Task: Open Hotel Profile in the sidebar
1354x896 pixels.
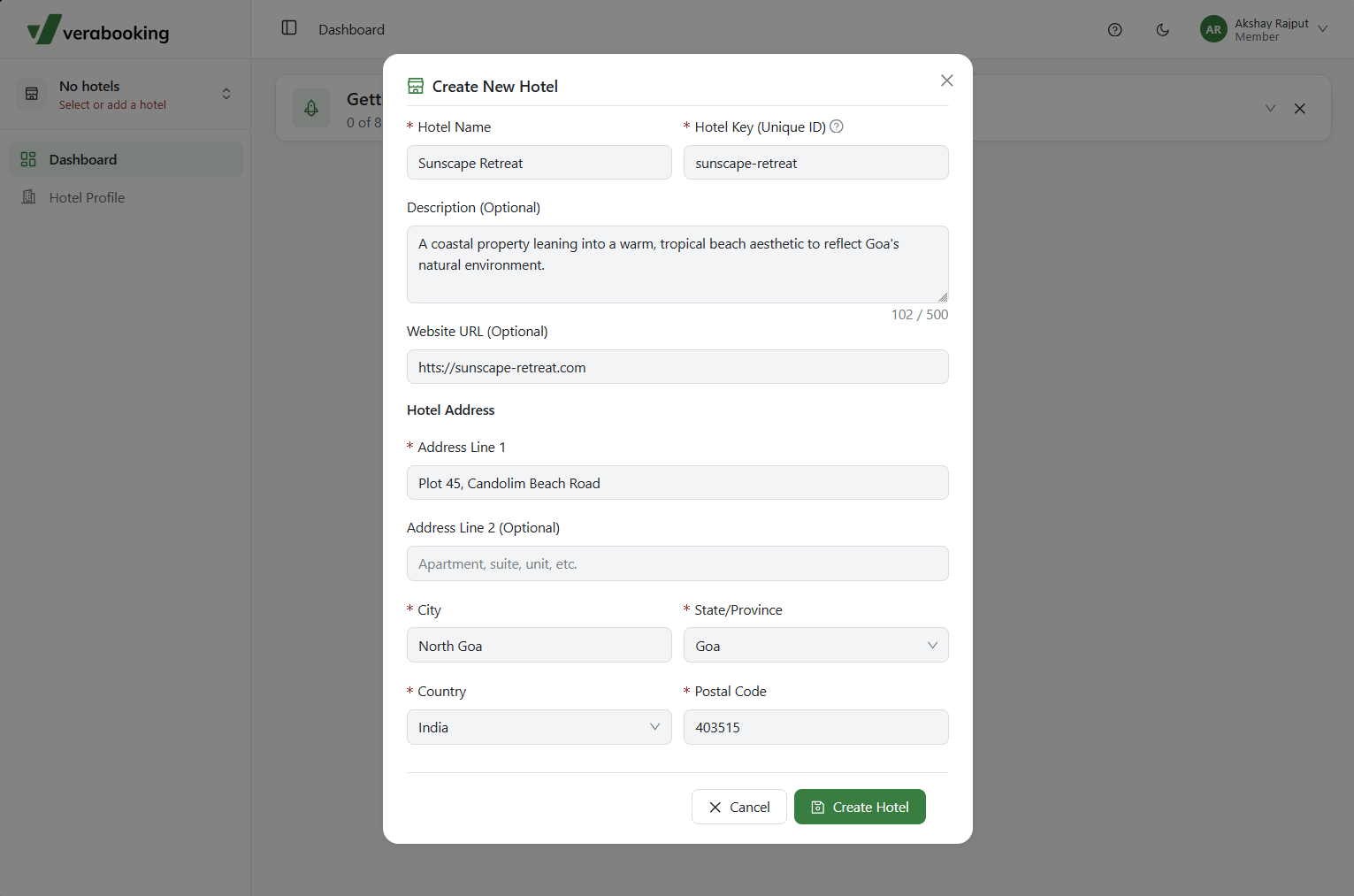Action: [x=126, y=197]
